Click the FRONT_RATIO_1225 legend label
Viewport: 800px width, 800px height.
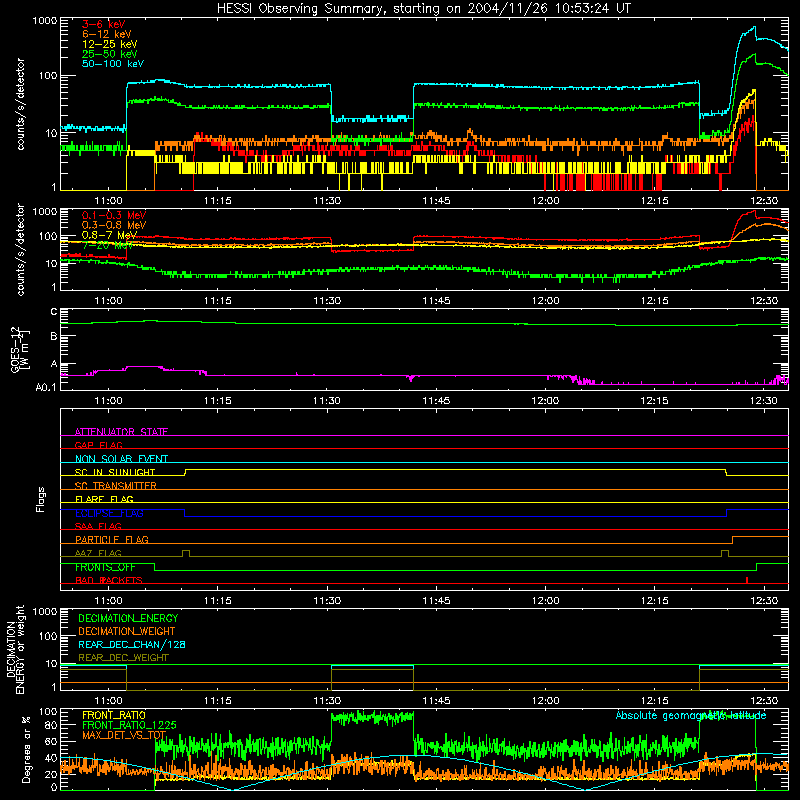coord(129,725)
